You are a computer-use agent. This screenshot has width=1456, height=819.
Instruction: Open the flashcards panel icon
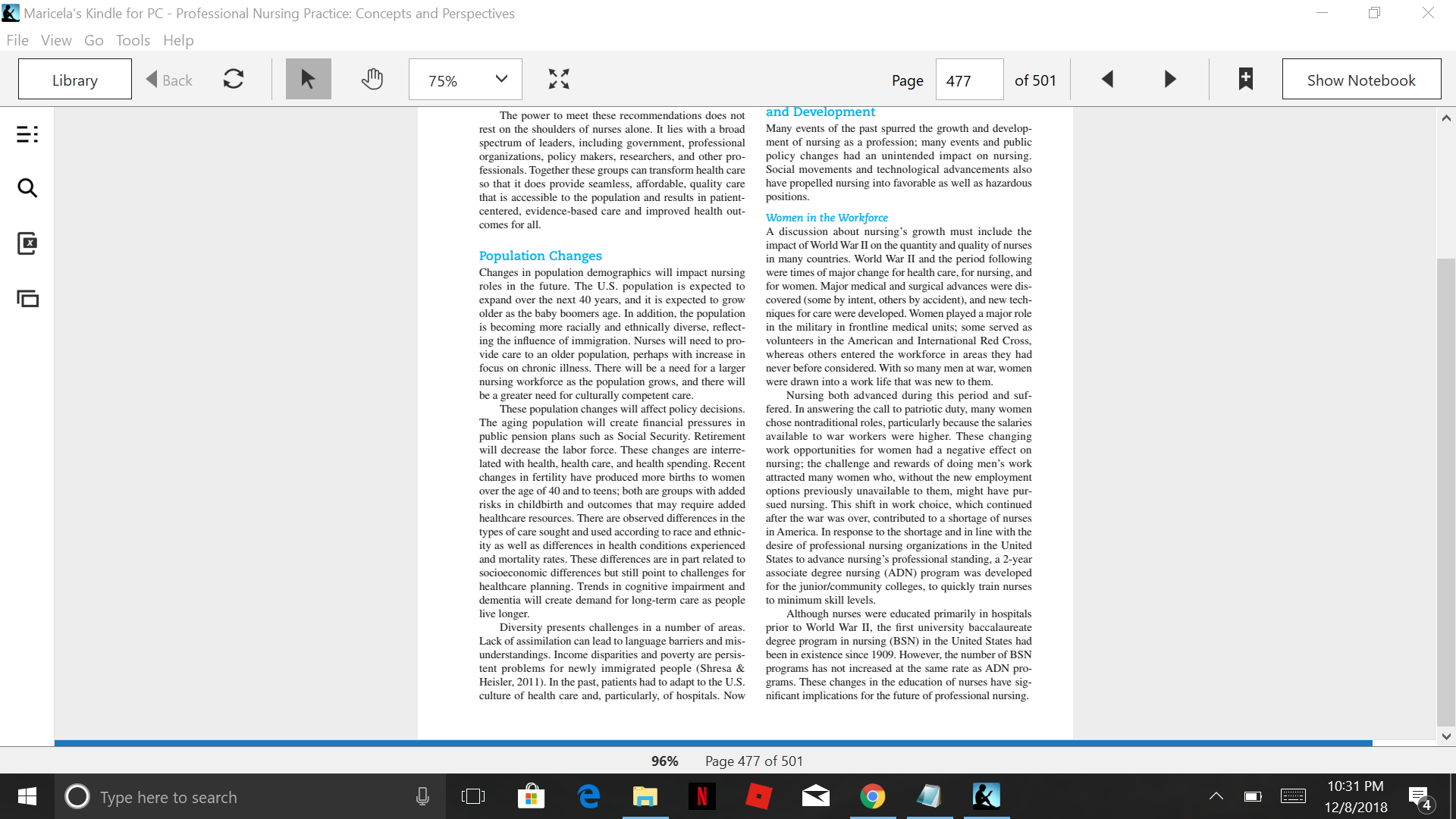click(27, 299)
